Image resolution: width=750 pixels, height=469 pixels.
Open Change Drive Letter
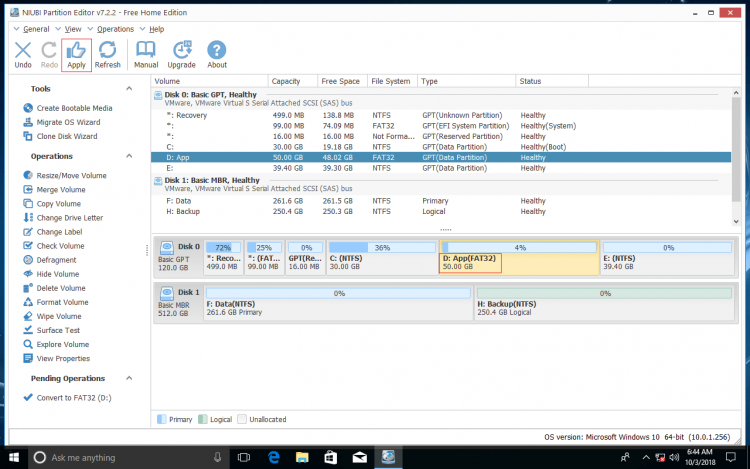tap(63, 218)
